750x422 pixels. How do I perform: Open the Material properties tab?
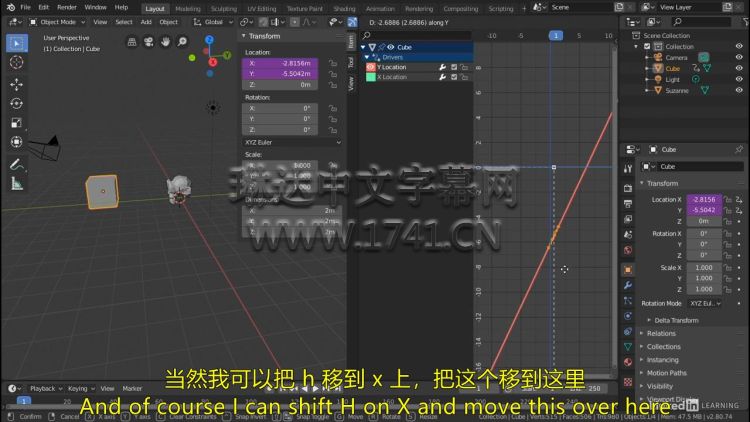point(628,362)
